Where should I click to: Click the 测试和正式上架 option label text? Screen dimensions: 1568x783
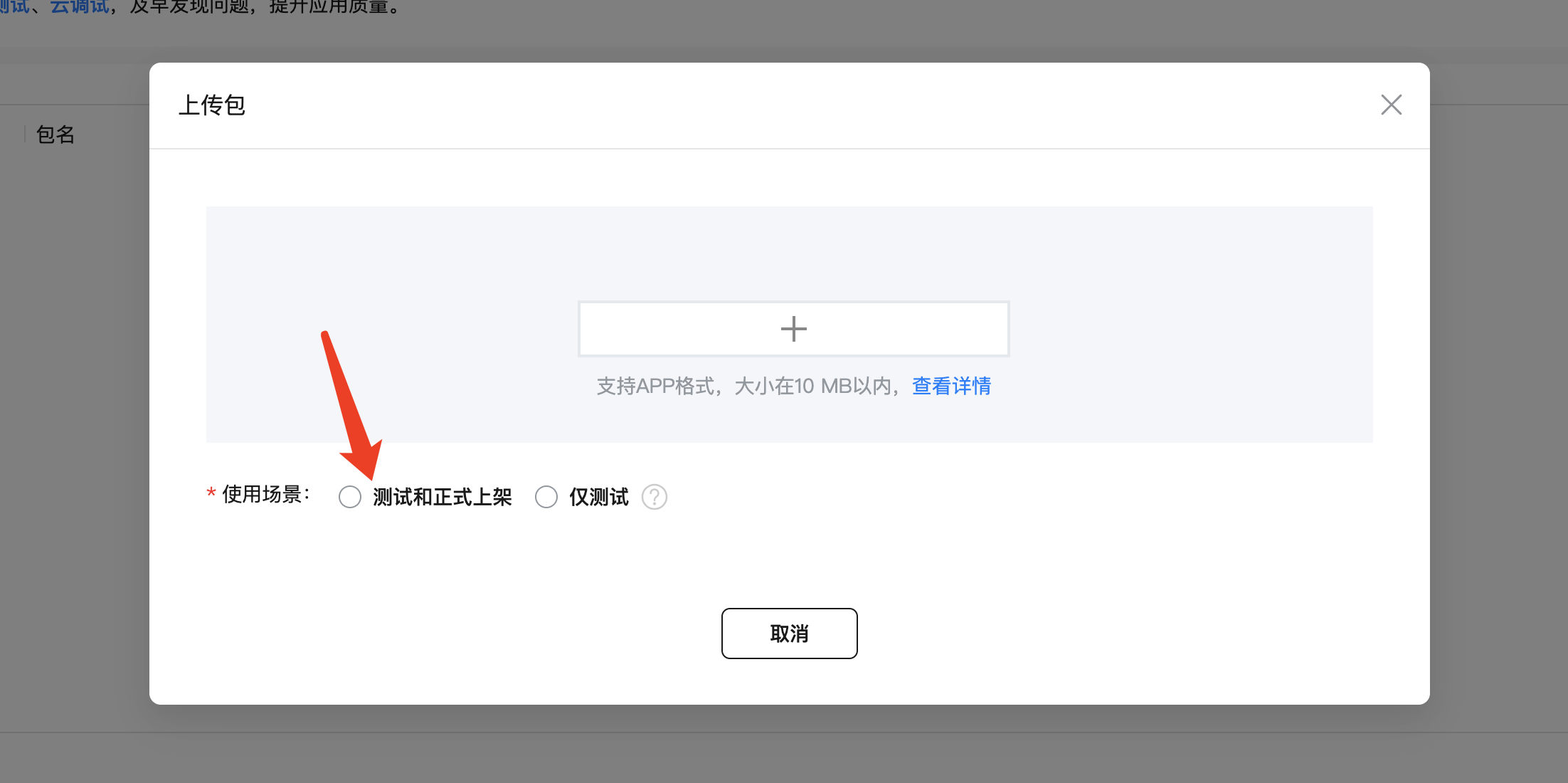pos(442,497)
